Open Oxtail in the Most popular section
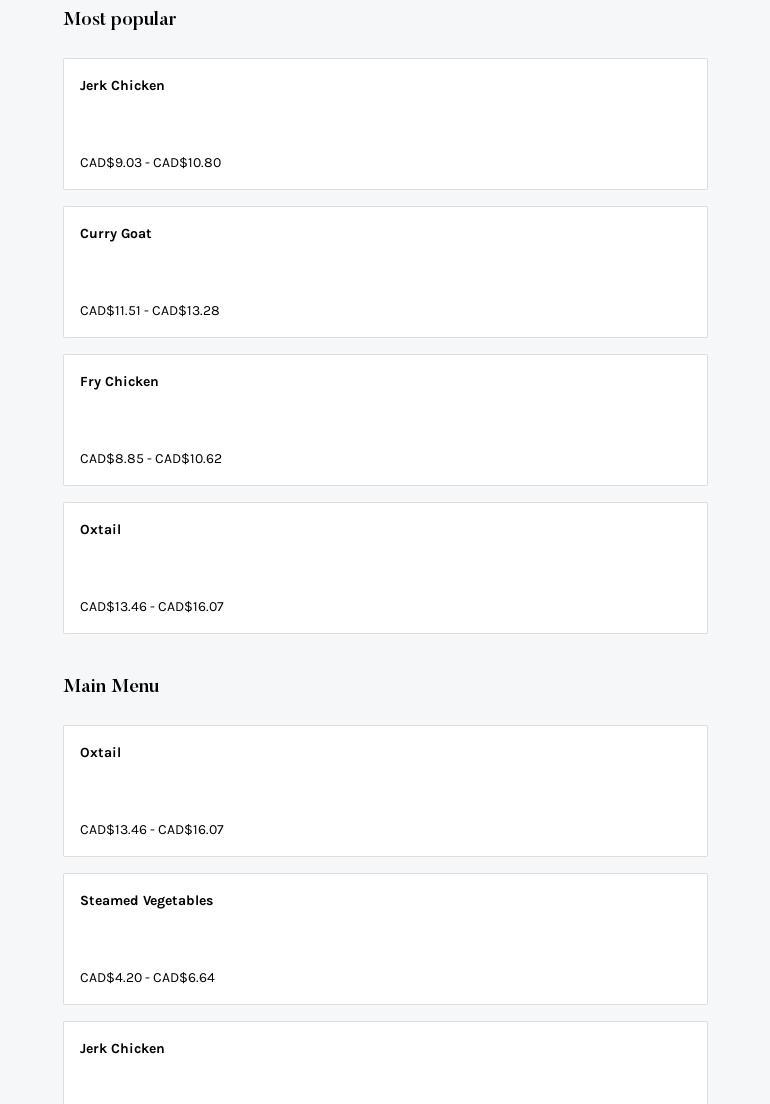This screenshot has width=770, height=1104. (x=100, y=530)
